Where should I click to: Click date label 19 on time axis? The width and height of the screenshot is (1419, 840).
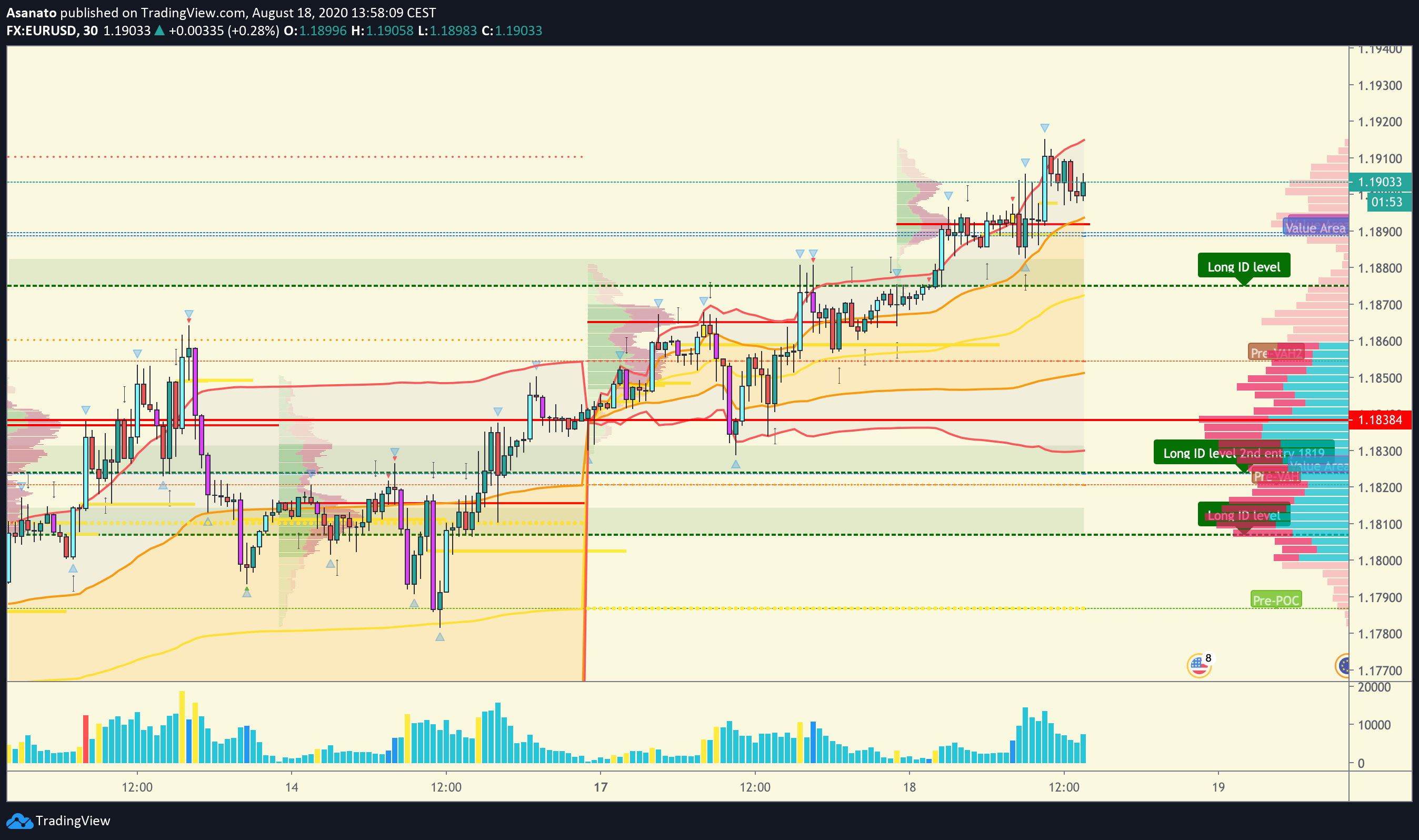(x=1218, y=787)
